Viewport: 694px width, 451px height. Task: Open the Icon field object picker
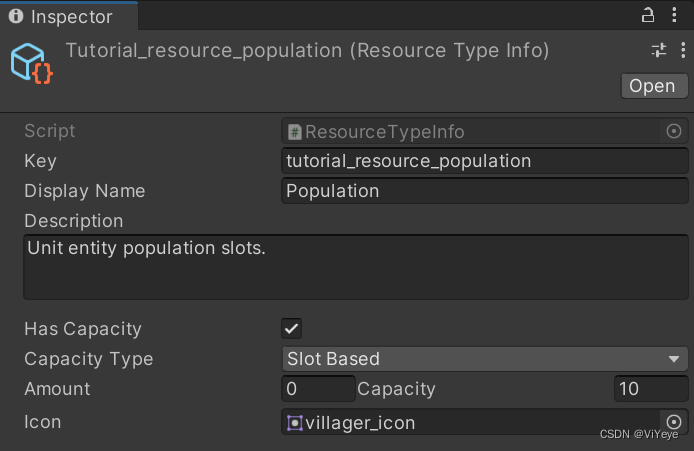674,422
